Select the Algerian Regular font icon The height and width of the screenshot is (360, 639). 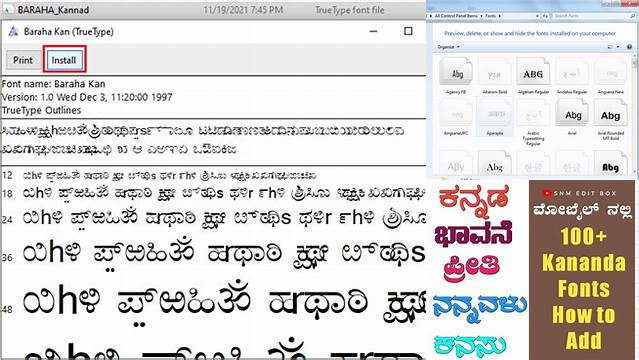click(x=533, y=74)
